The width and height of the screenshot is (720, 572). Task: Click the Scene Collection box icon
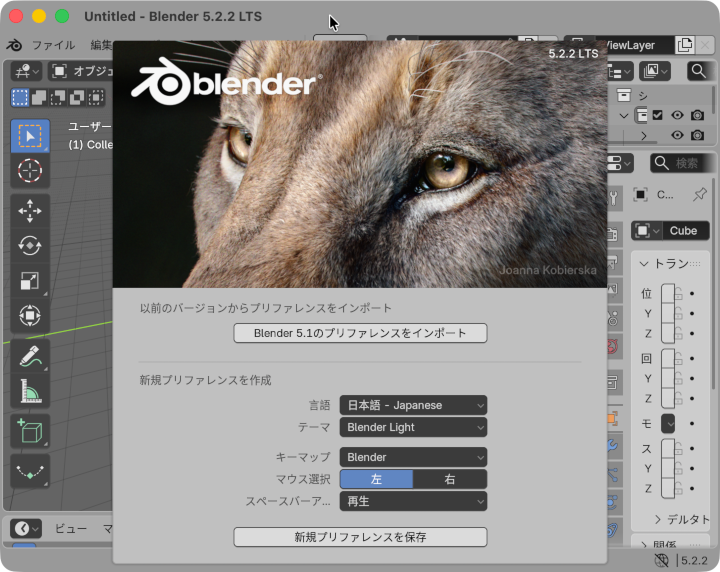(624, 95)
